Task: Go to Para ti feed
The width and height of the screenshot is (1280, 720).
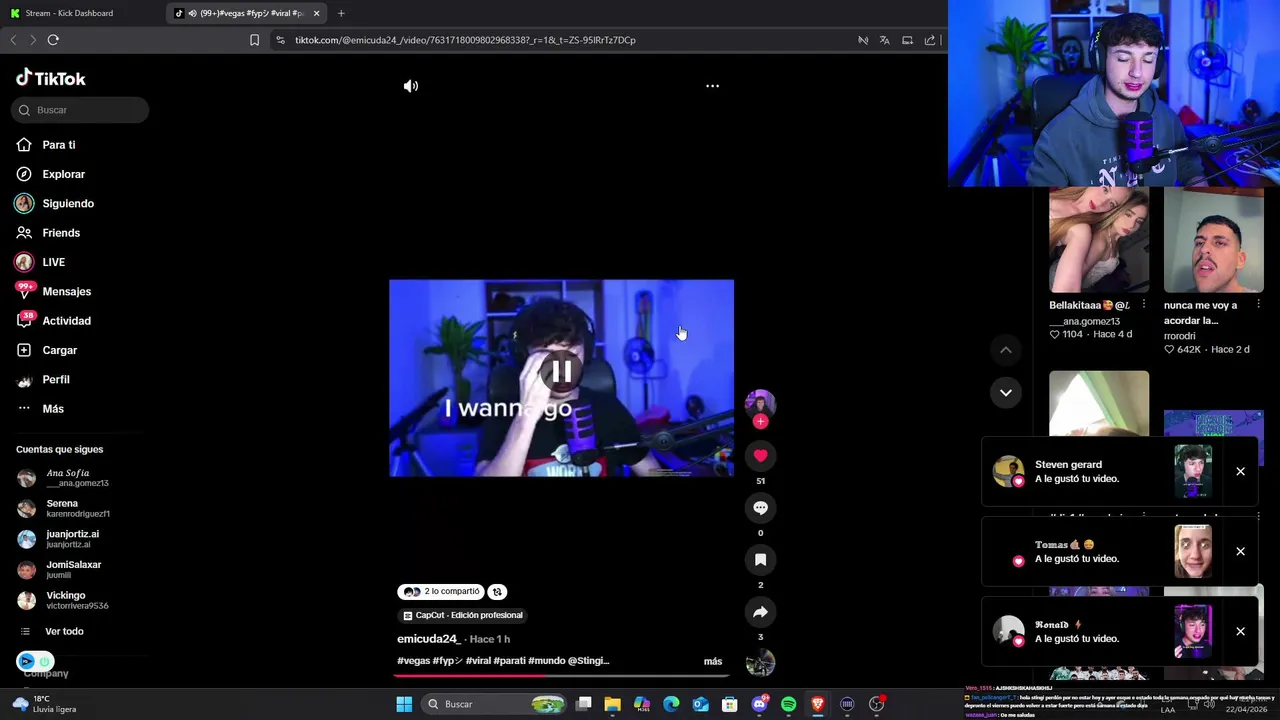Action: tap(58, 145)
